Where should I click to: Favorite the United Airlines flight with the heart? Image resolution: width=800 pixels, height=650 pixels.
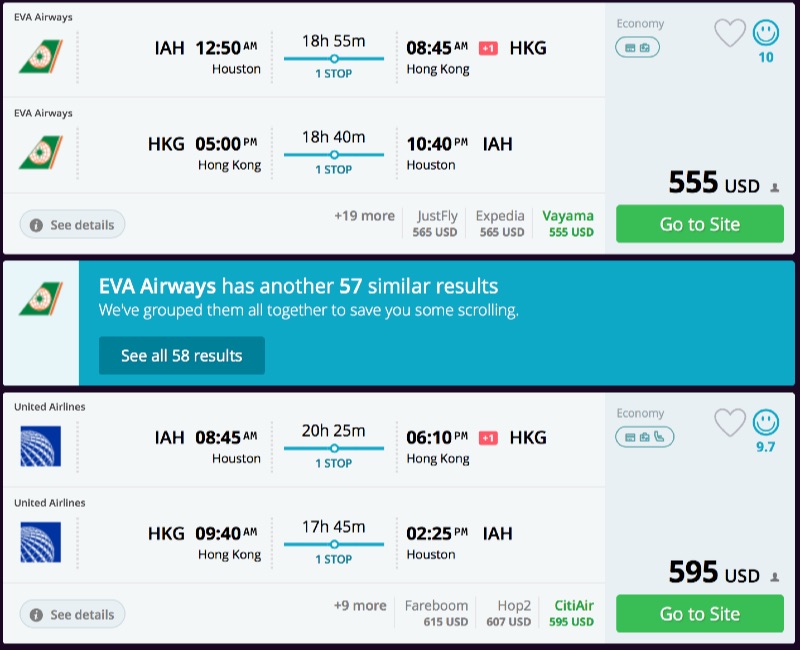[x=728, y=423]
